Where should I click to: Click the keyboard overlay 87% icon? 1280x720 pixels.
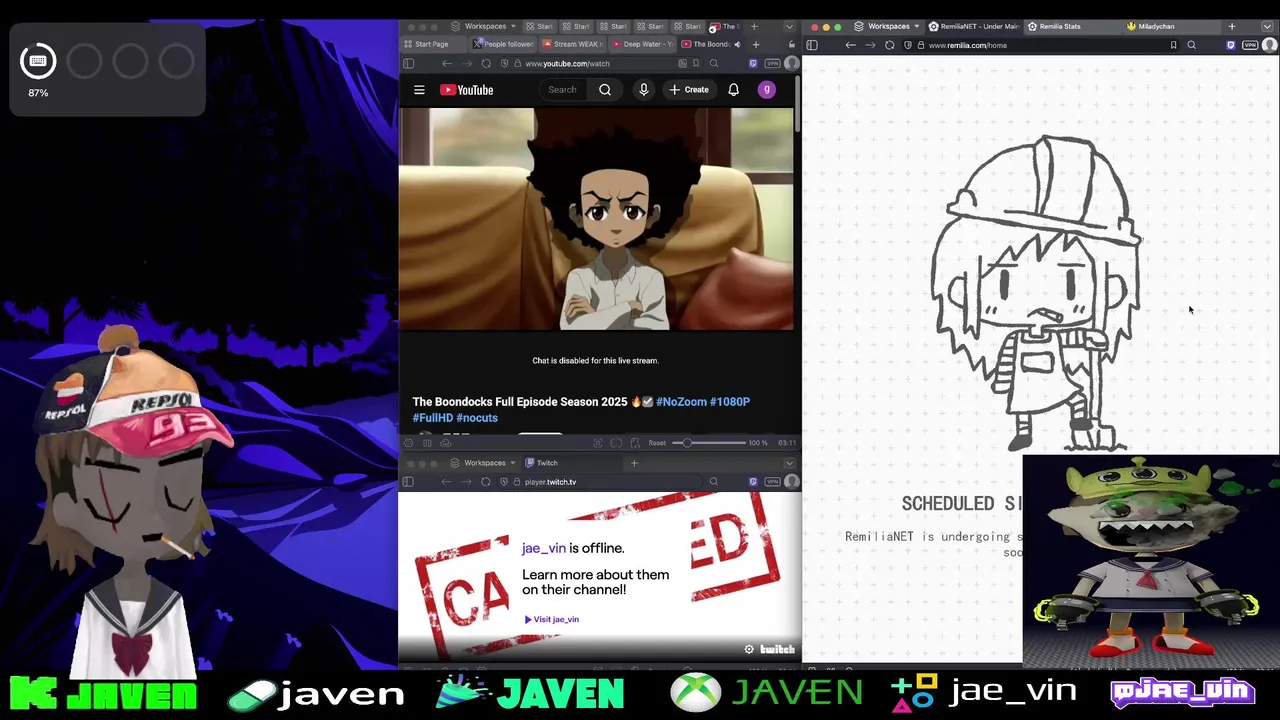click(38, 62)
